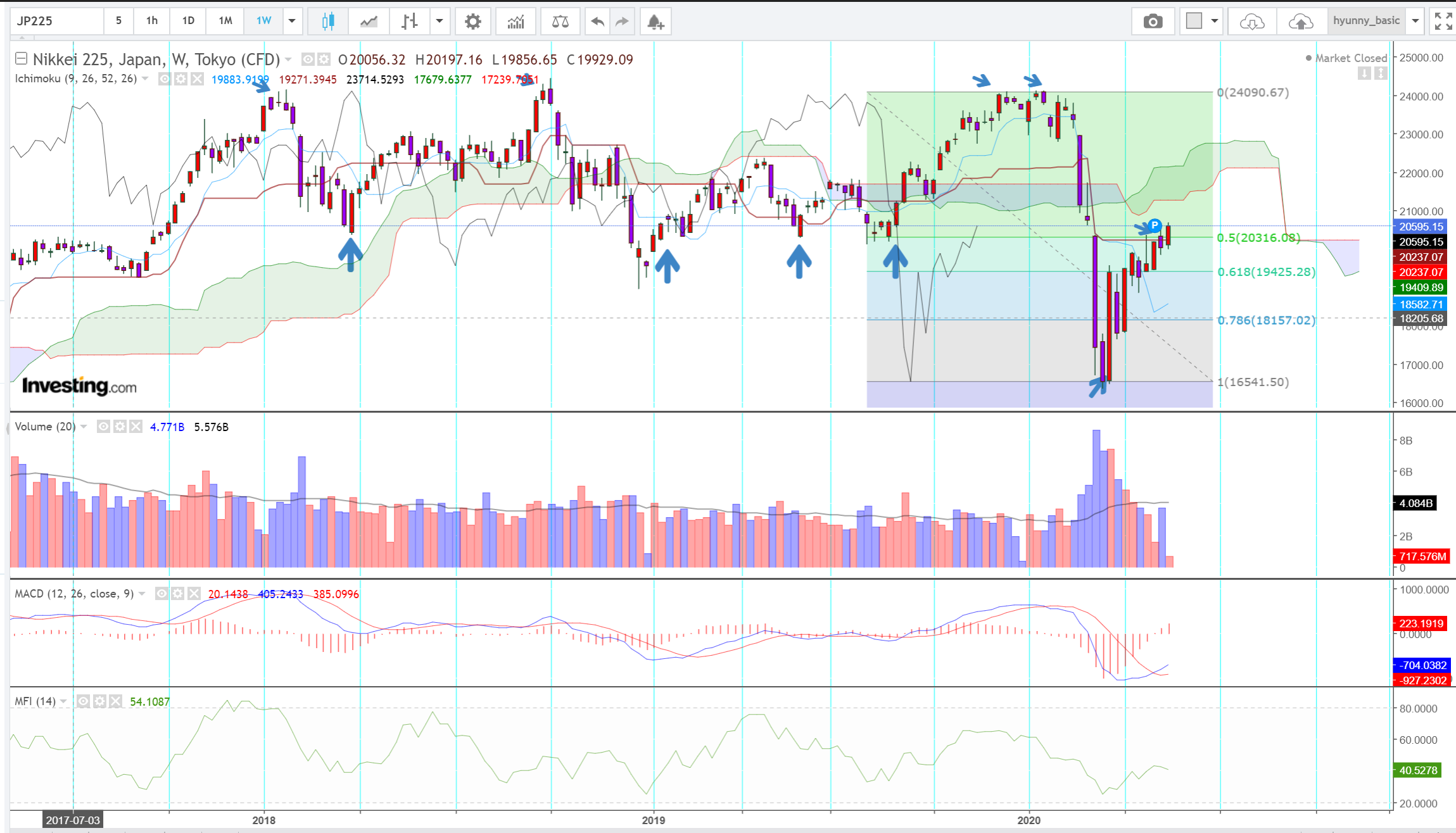Open the indicators menu
Viewport: 1456px width, 833px height.
(x=516, y=22)
